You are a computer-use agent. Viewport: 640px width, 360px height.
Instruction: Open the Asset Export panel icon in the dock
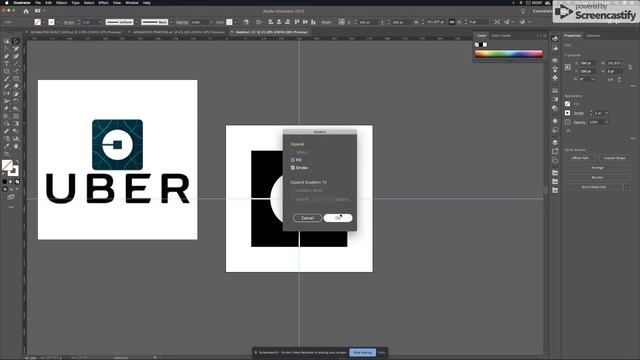tap(555, 151)
